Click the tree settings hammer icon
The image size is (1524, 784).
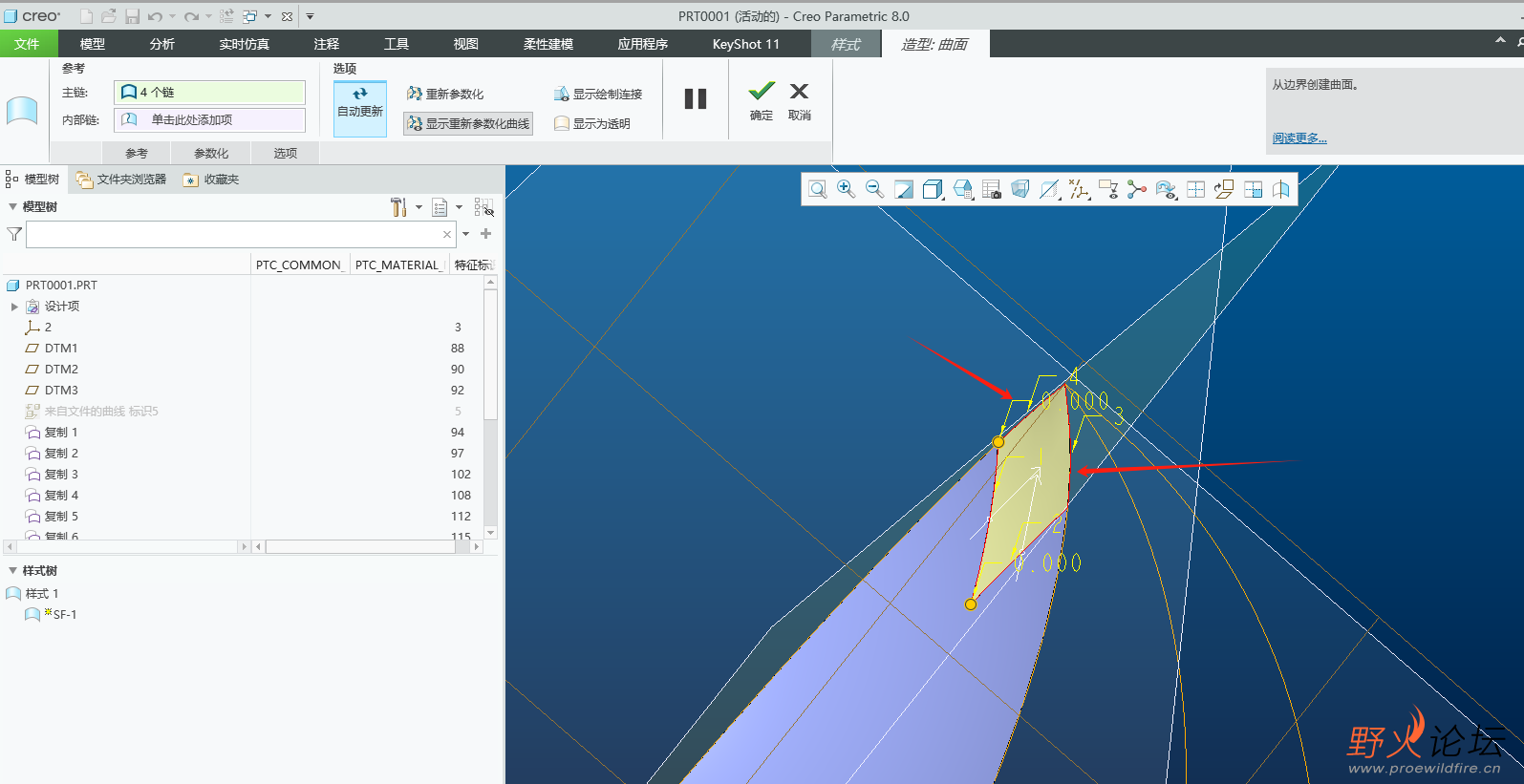[398, 207]
